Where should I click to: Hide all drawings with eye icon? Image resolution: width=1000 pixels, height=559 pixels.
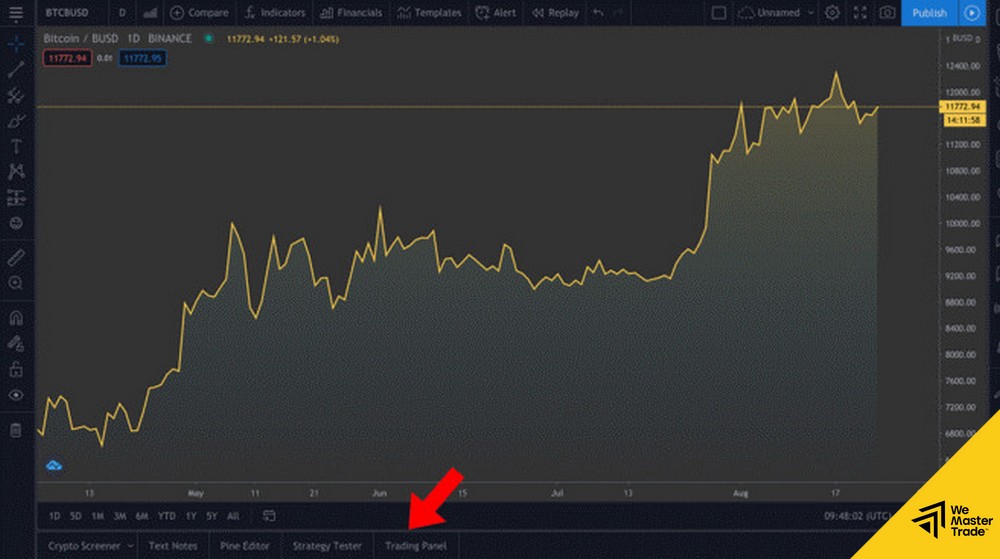pos(16,395)
